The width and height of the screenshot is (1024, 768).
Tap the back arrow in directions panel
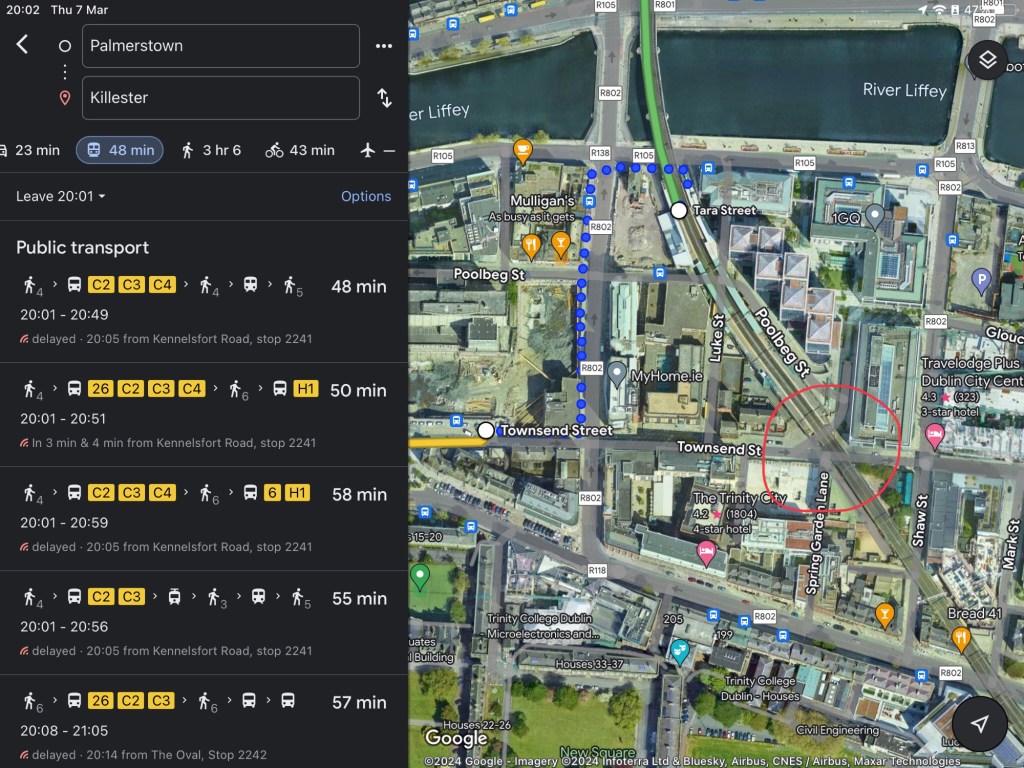(23, 45)
